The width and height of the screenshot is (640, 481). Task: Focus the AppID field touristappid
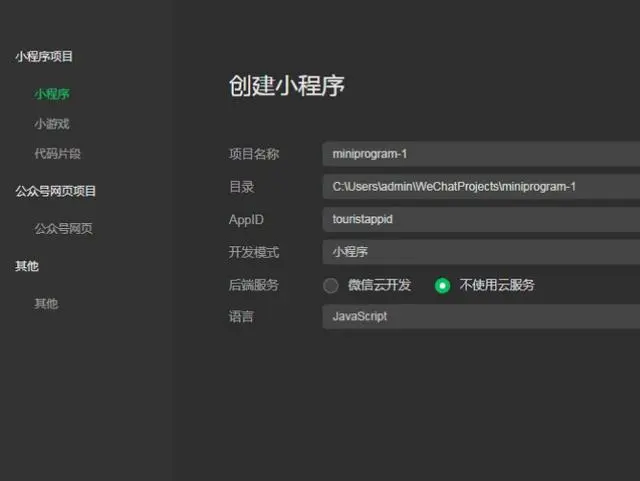point(481,219)
